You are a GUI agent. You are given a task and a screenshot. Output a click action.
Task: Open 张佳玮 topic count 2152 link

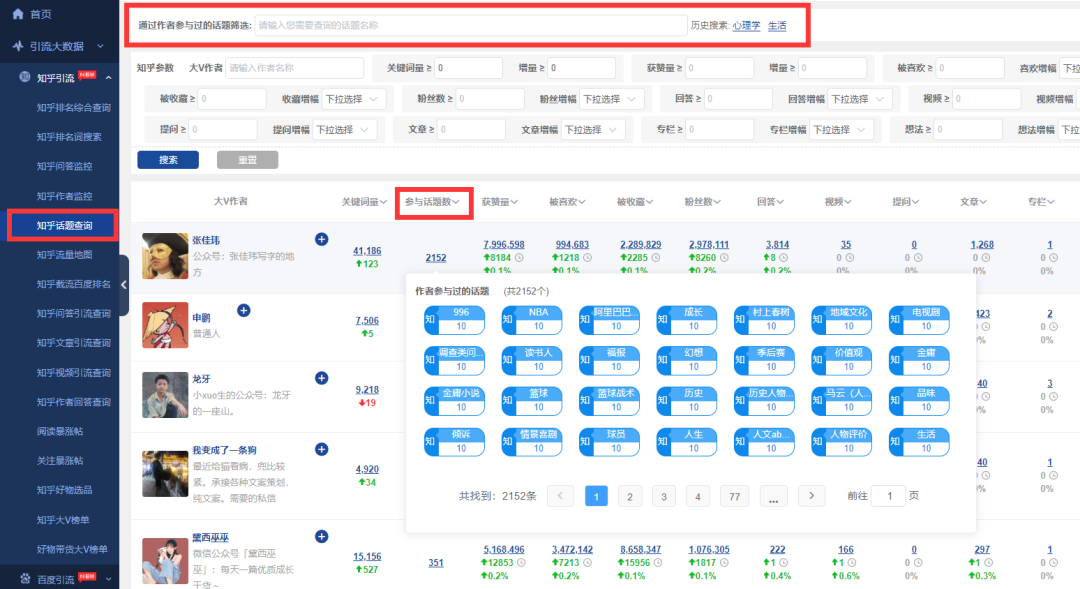[x=435, y=258]
